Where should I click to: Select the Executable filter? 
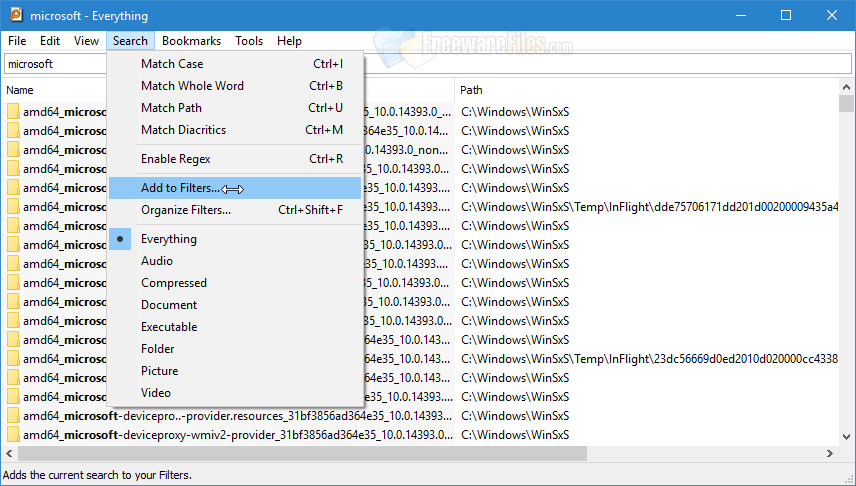(x=235, y=327)
